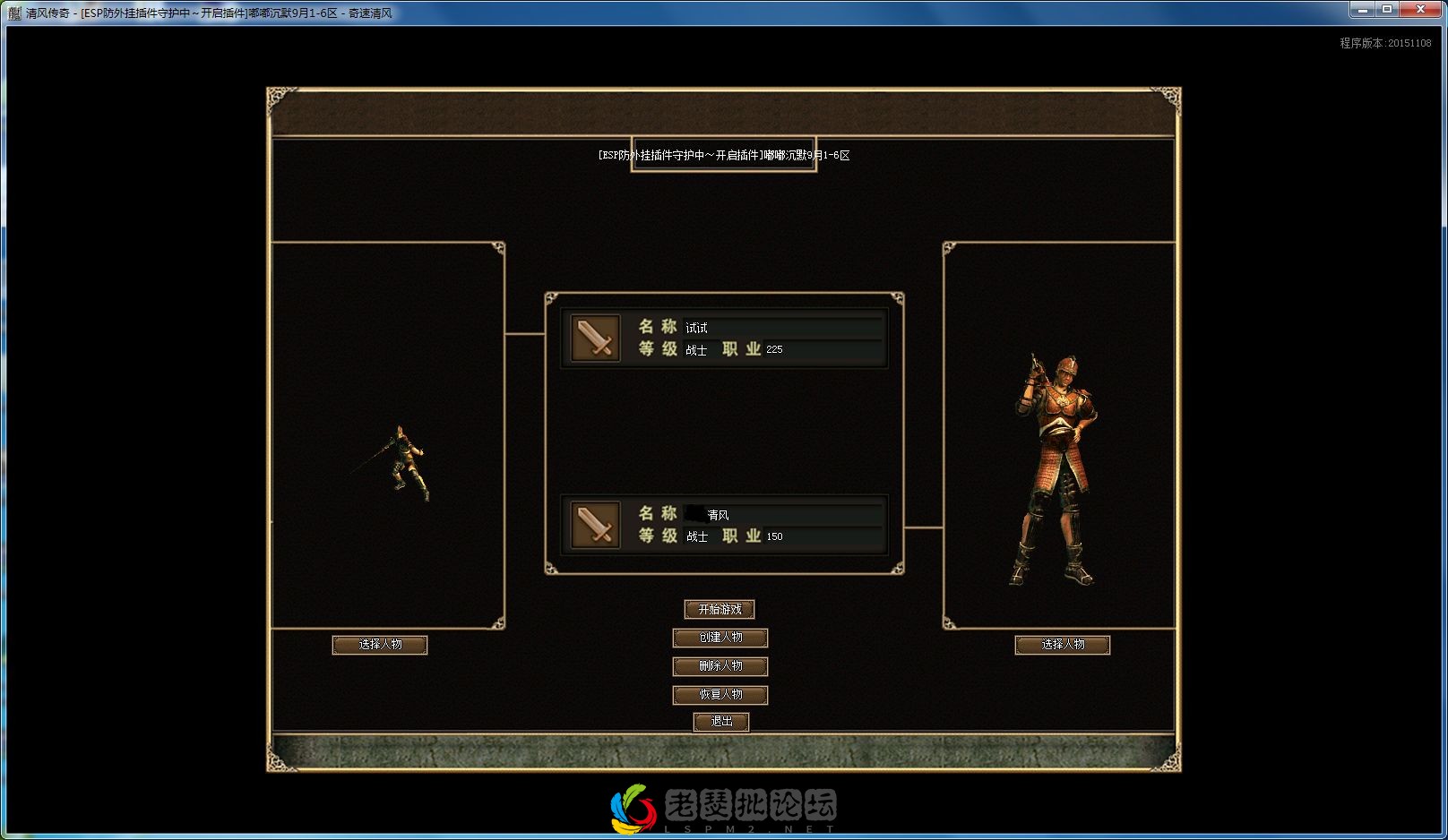The width and height of the screenshot is (1448, 840).
Task: Click the server name banner at top center
Action: (724, 155)
